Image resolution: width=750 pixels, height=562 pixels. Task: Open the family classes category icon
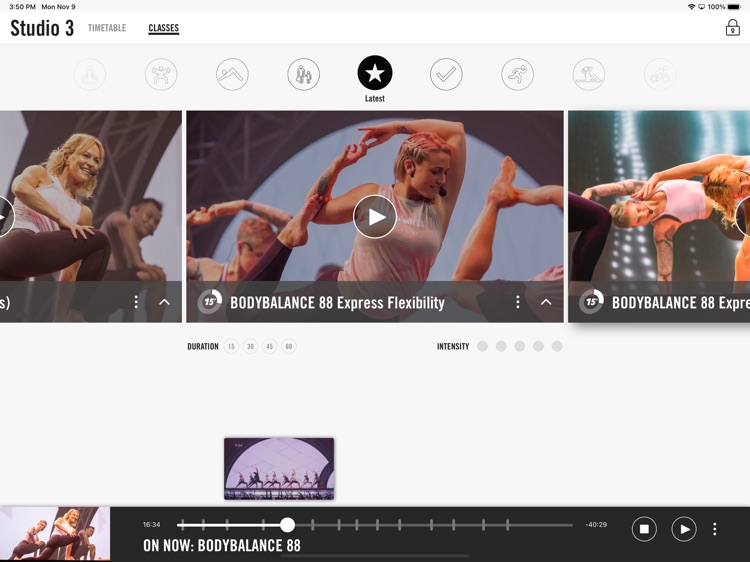tap(303, 74)
